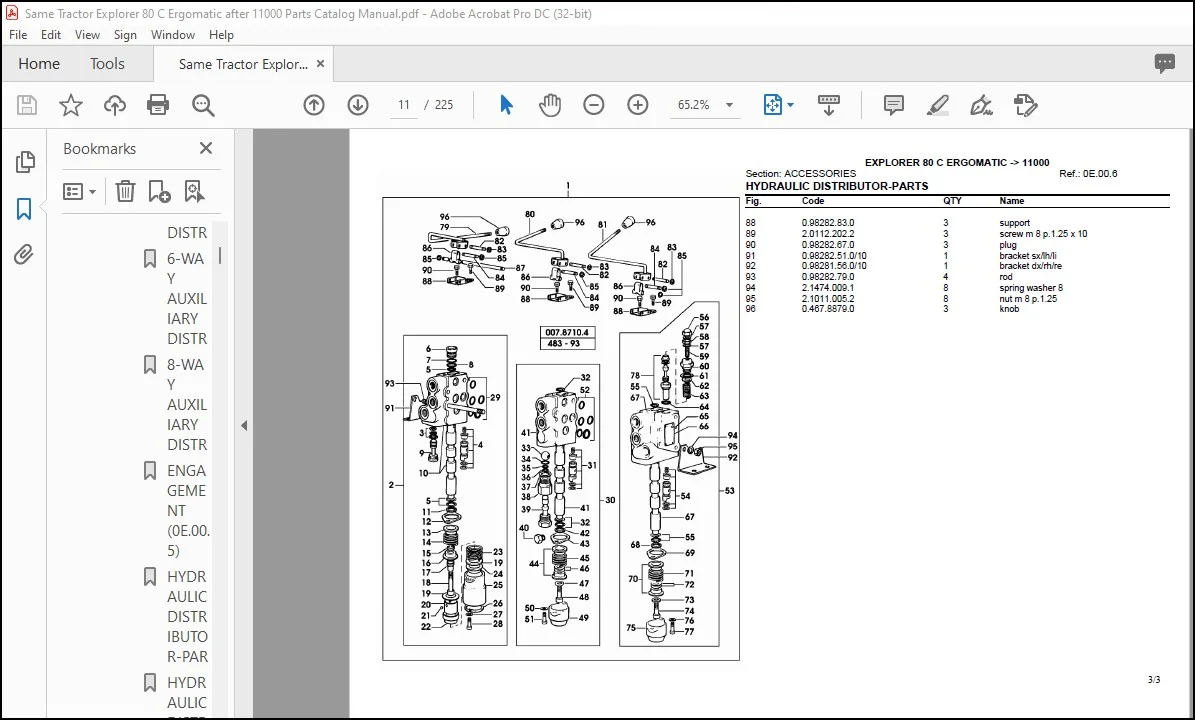Image resolution: width=1195 pixels, height=720 pixels.
Task: Click the 'bracket sx/lh/li' part name
Action: click(1027, 256)
